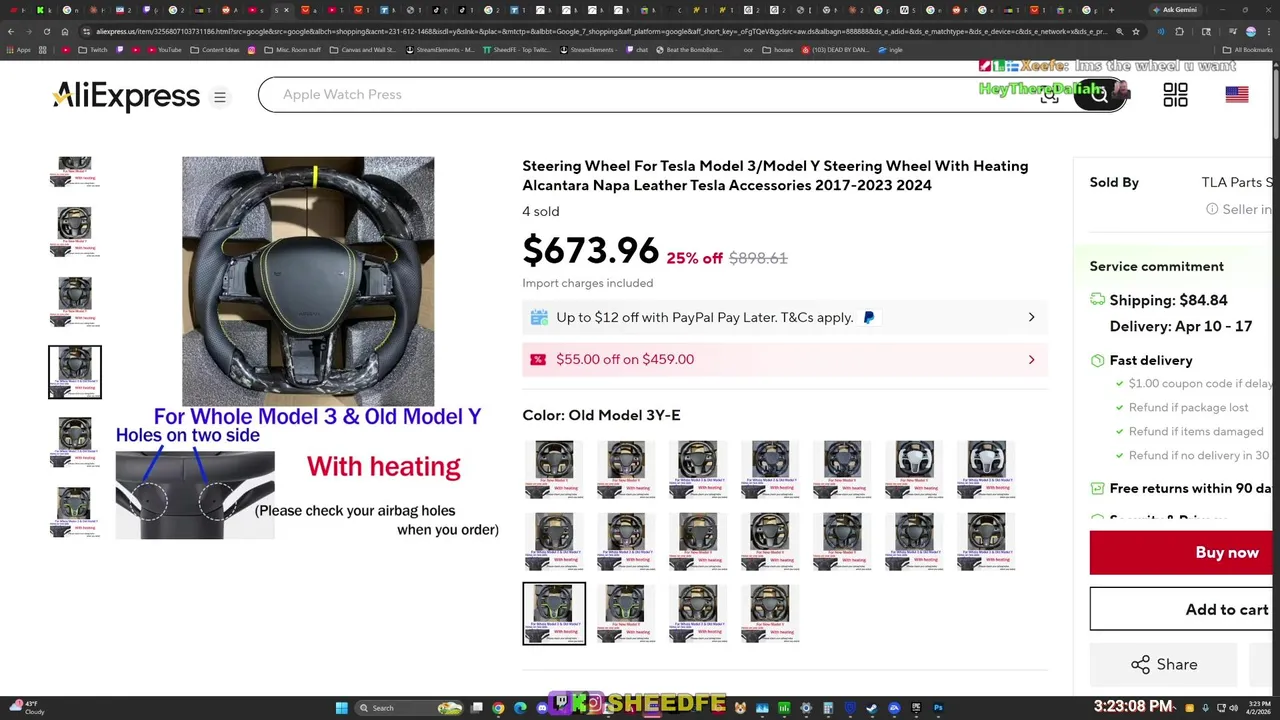Open the weather widget on taskbar
1280x720 pixels.
pyautogui.click(x=28, y=708)
